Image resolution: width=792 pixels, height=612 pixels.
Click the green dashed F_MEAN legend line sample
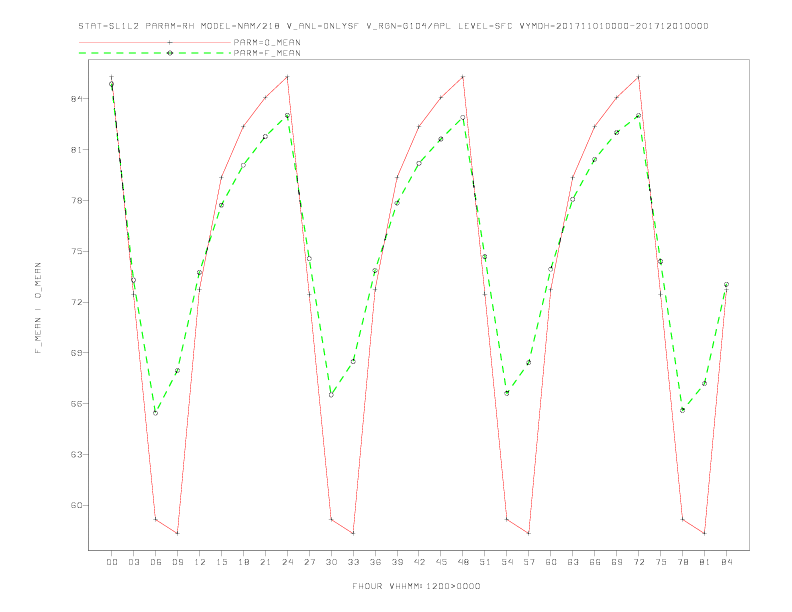pos(155,53)
